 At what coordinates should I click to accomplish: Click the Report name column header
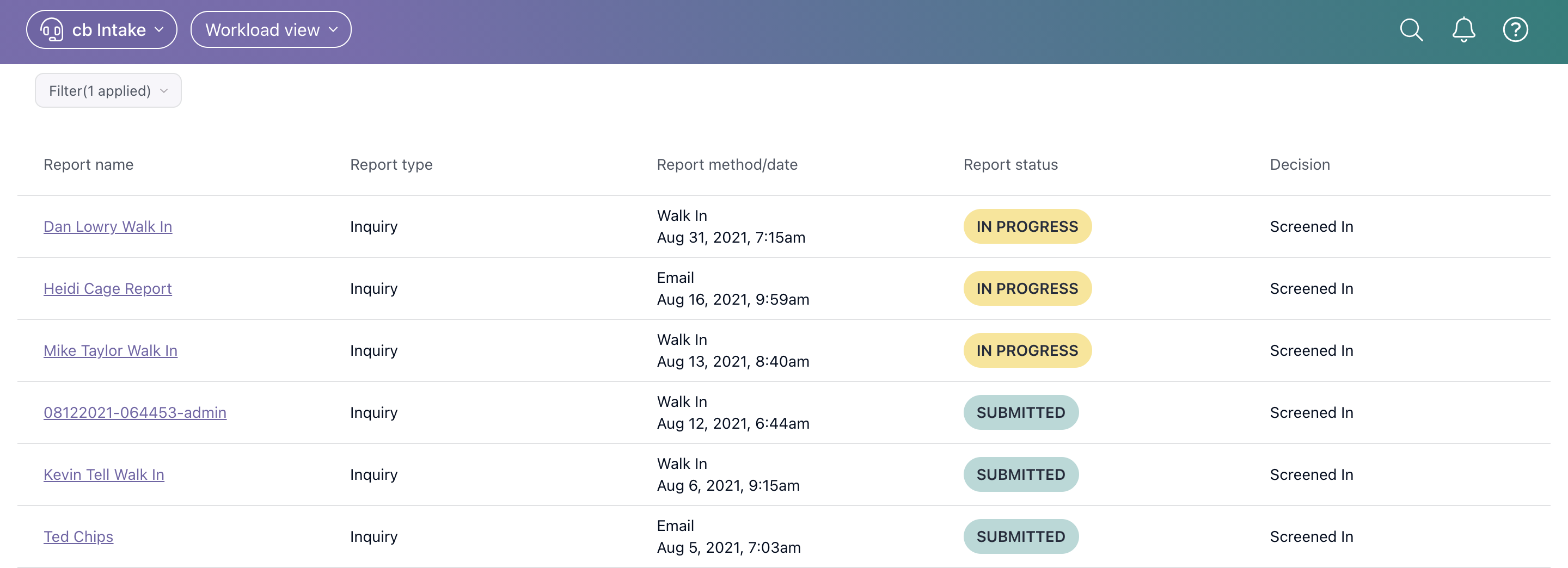[88, 164]
